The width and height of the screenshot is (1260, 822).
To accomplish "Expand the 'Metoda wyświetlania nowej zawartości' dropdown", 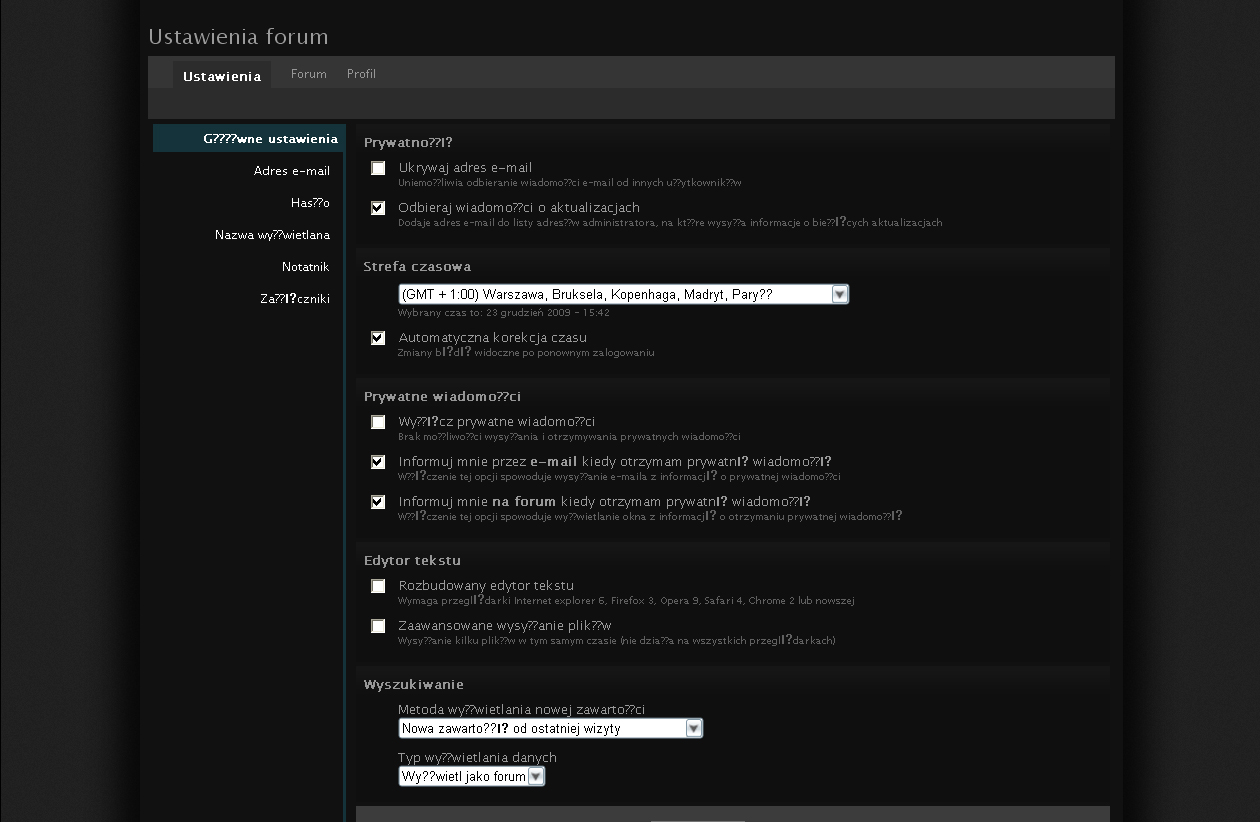I will click(x=550, y=728).
